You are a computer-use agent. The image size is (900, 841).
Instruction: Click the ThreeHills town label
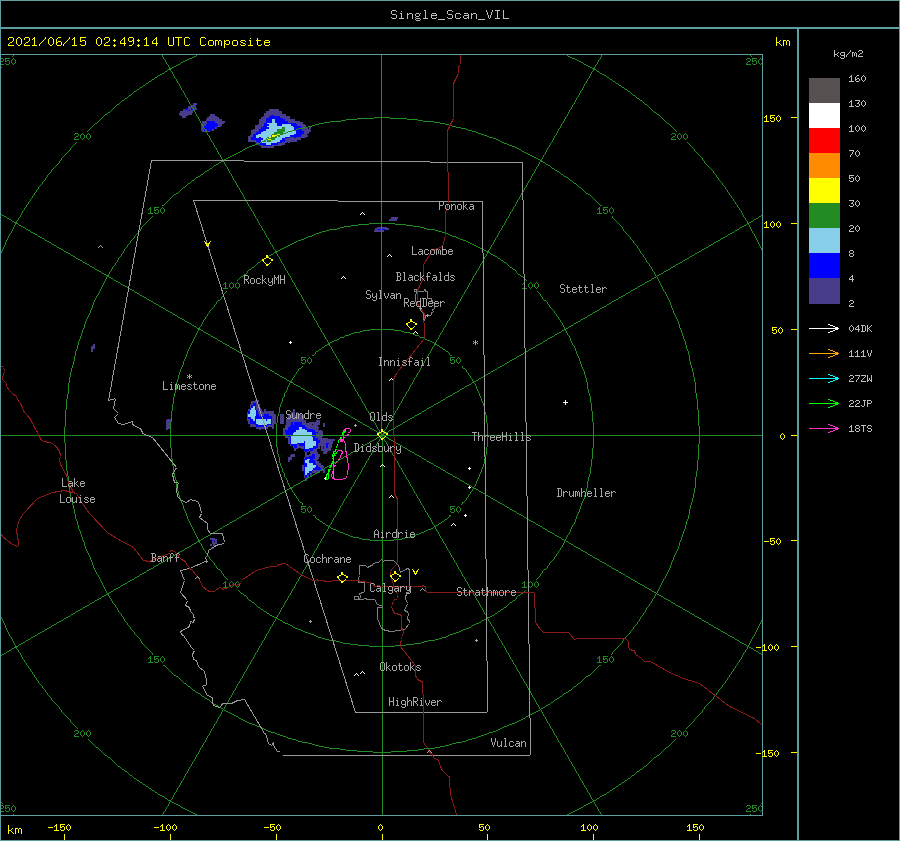click(x=501, y=437)
